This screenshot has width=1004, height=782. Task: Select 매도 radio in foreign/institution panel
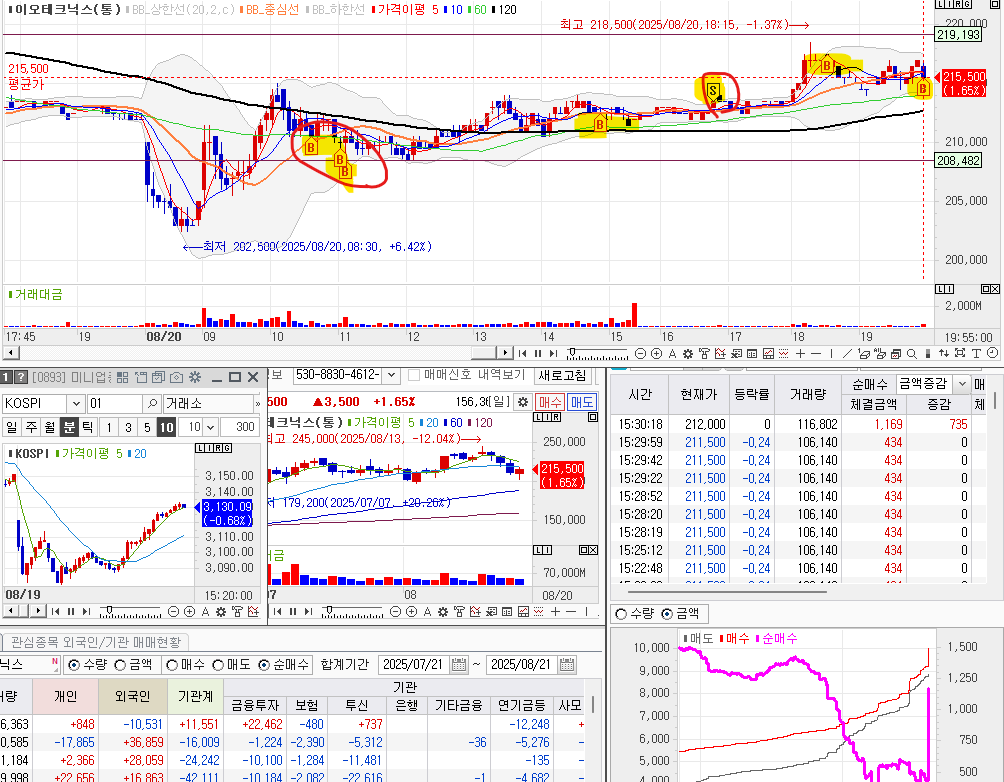click(218, 665)
